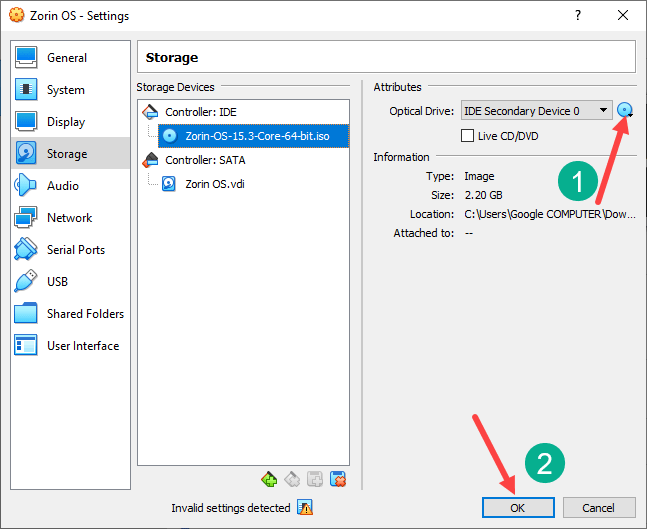Click the User Interface window icon

[x=26, y=345]
